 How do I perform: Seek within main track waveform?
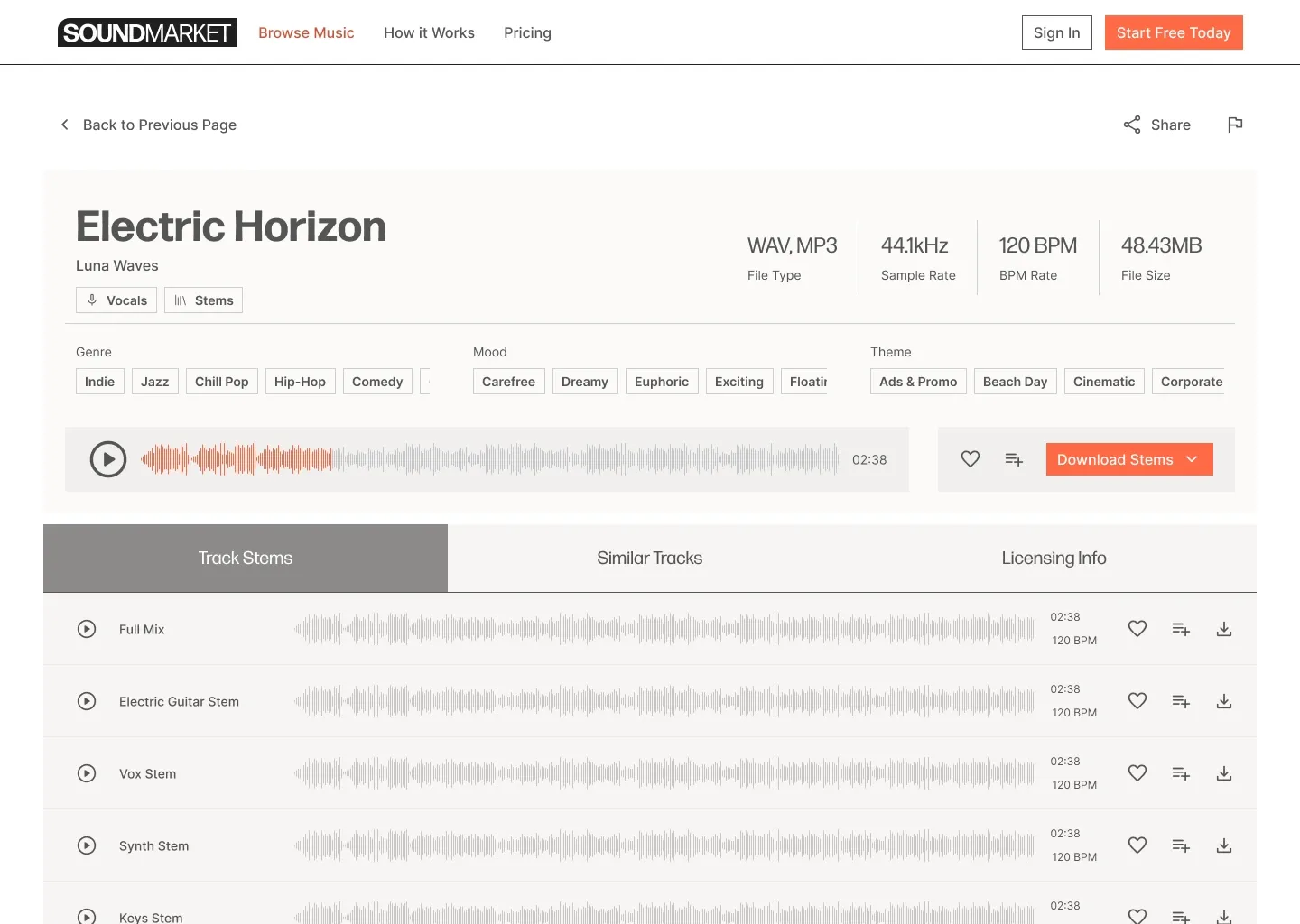pos(490,459)
